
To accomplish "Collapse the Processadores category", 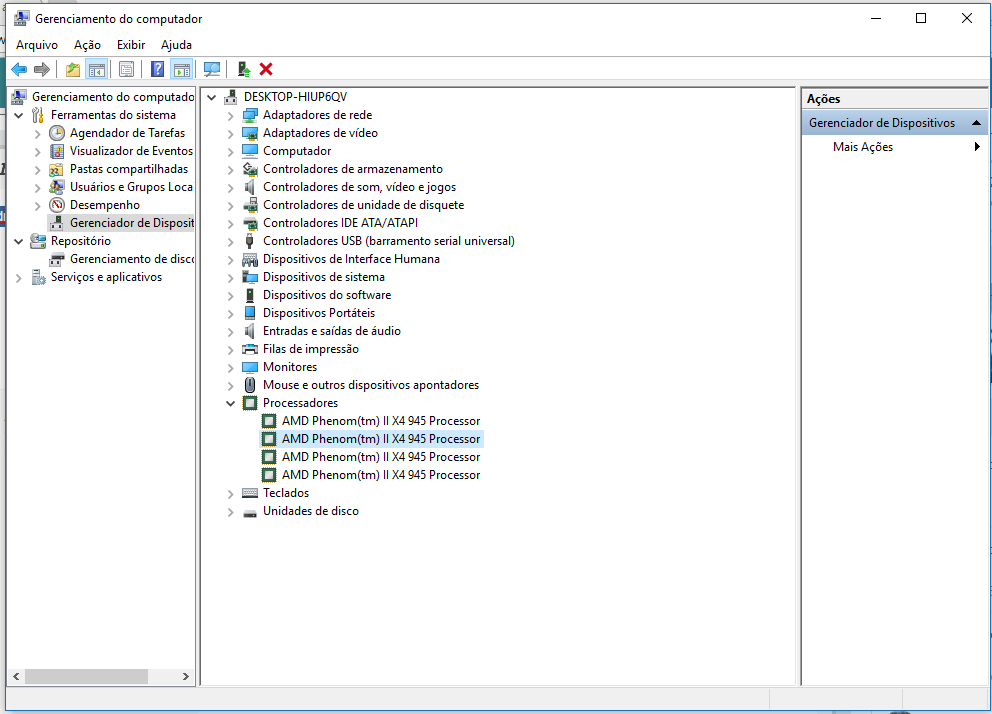I will click(230, 403).
